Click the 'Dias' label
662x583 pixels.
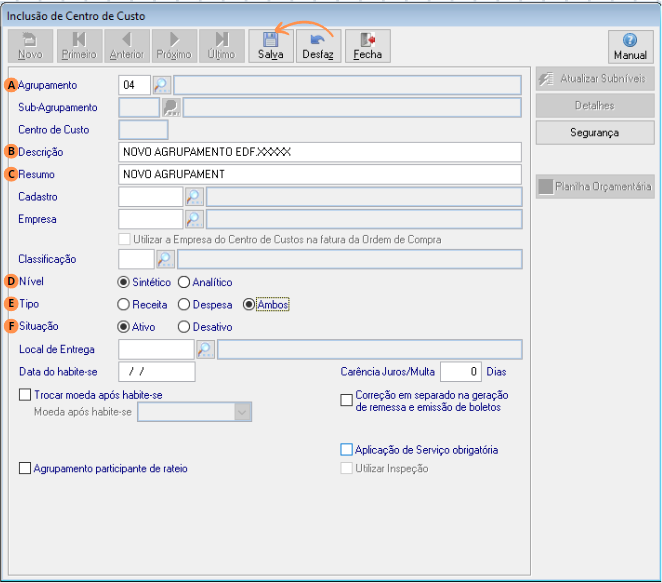pos(496,372)
